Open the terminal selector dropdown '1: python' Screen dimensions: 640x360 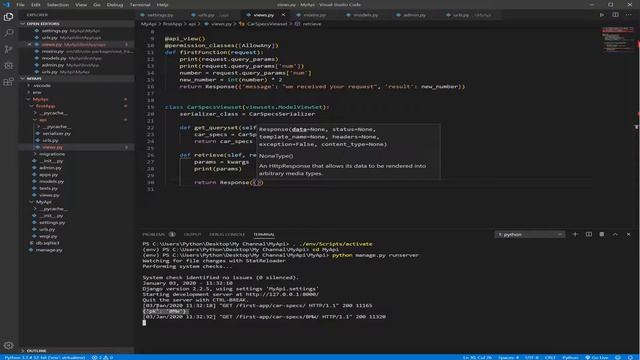coord(529,234)
